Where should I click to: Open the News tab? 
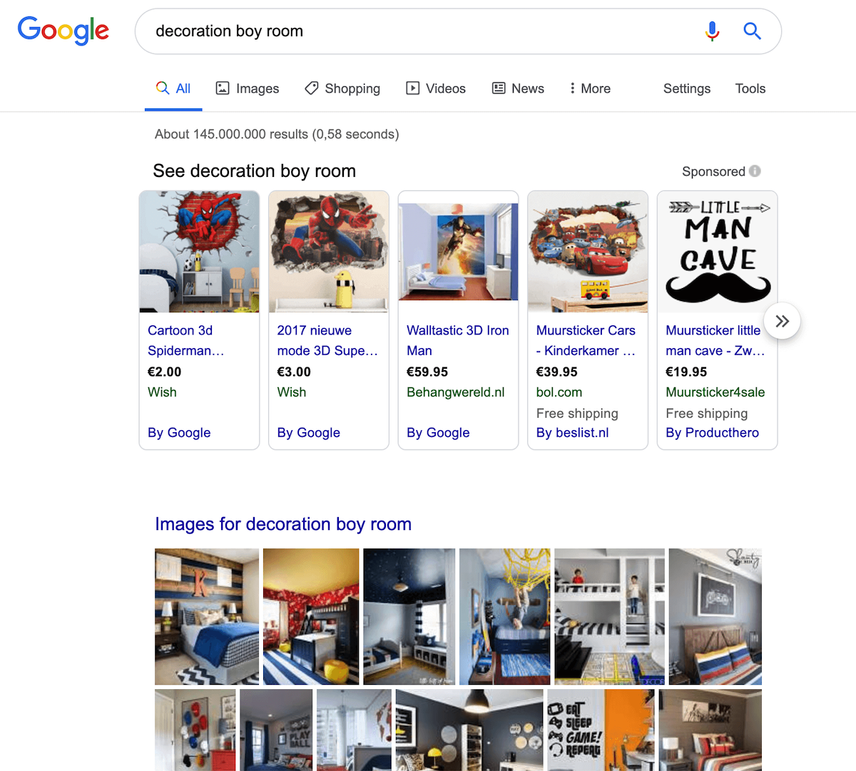click(x=518, y=88)
